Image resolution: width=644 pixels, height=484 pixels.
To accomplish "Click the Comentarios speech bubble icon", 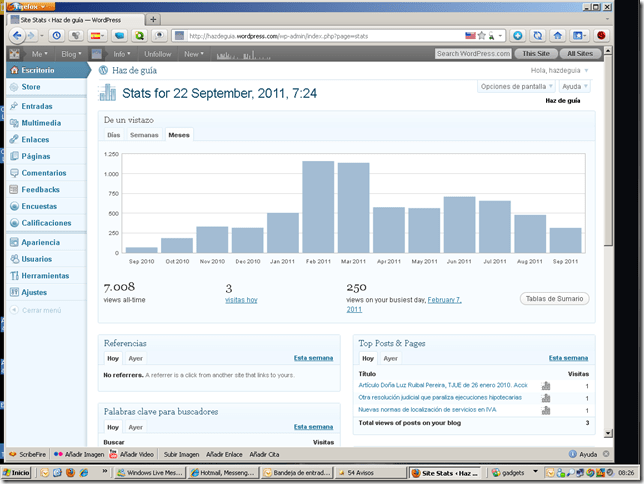I will point(13,173).
